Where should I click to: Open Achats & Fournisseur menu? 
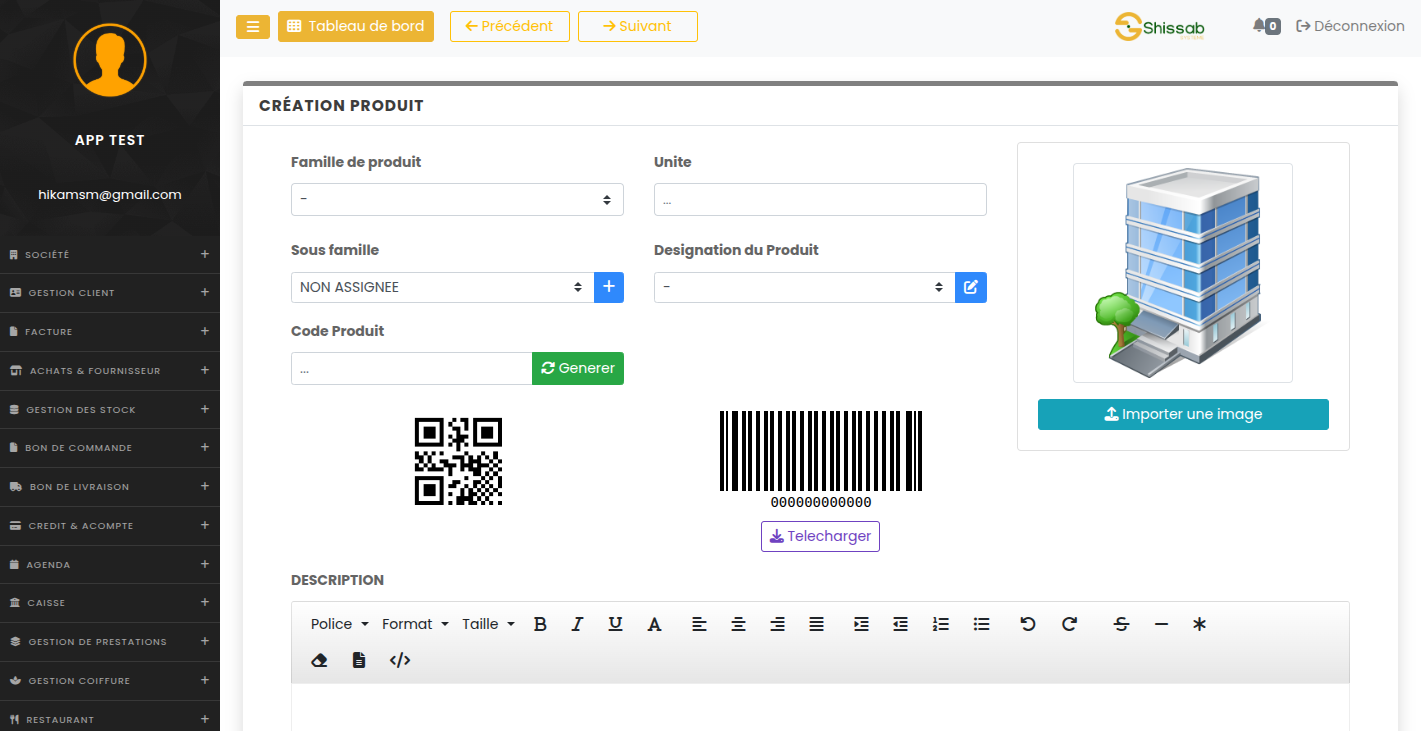pos(110,370)
